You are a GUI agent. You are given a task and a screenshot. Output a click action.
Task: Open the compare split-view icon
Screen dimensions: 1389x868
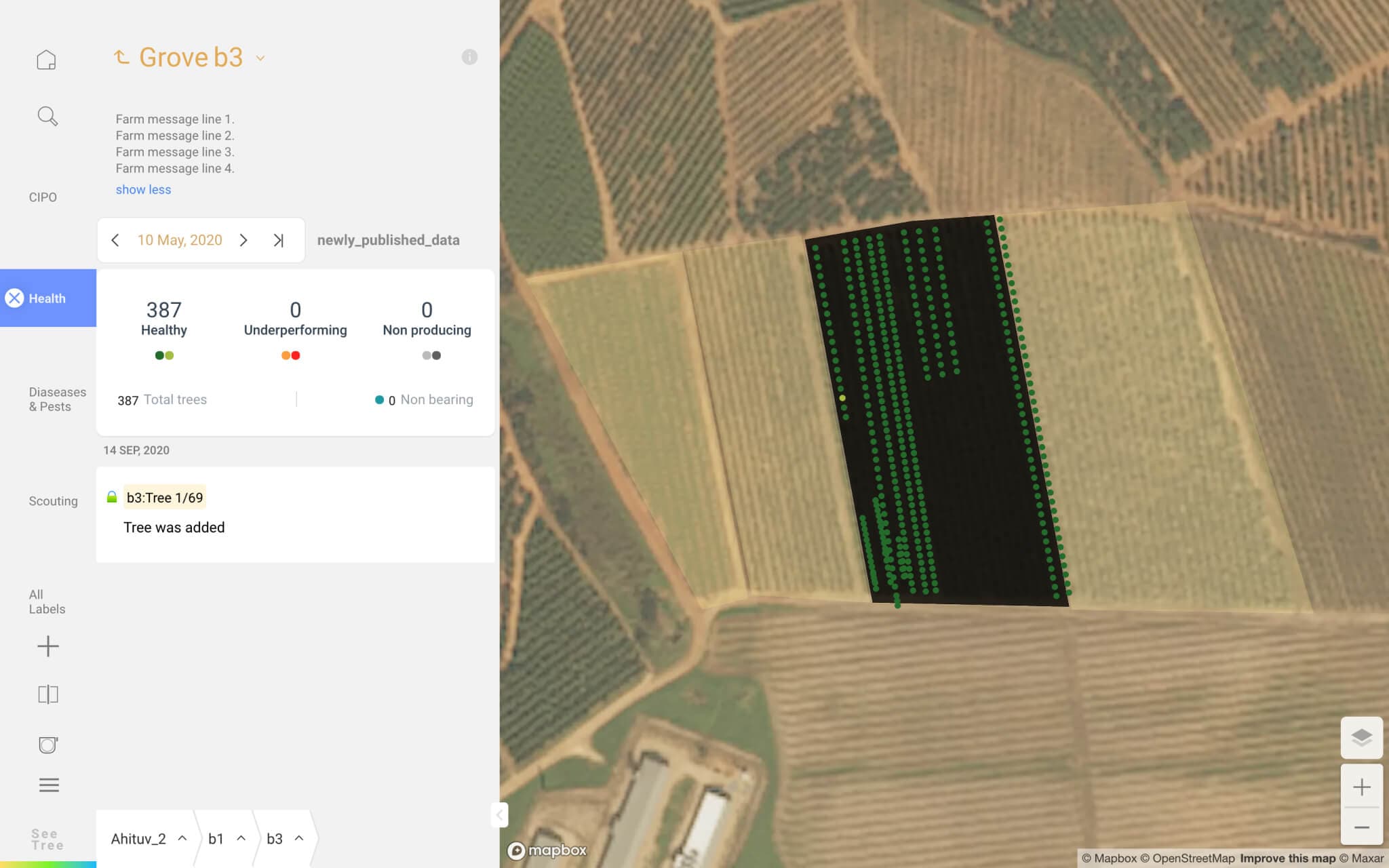tap(47, 693)
